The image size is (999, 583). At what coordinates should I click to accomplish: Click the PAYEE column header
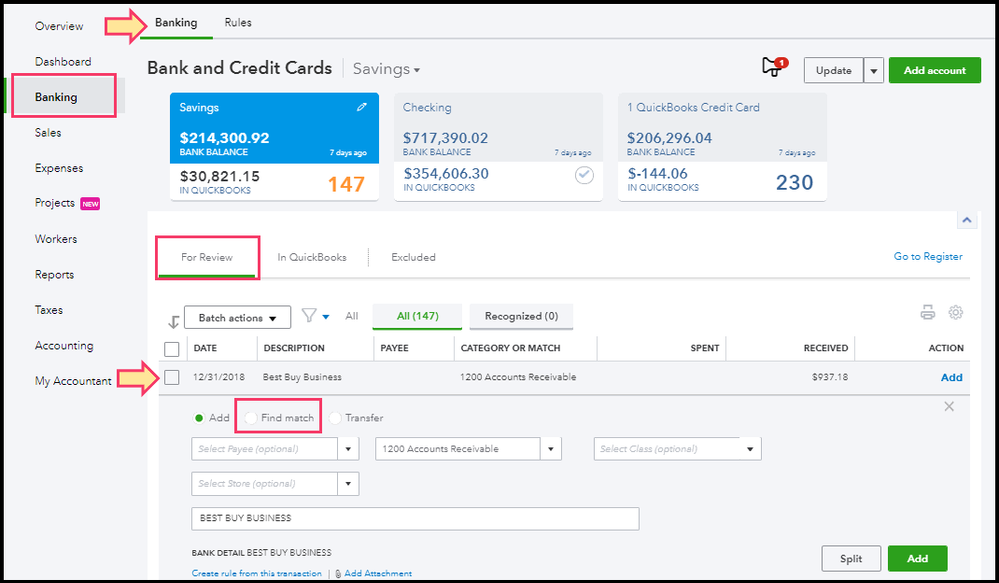(394, 348)
